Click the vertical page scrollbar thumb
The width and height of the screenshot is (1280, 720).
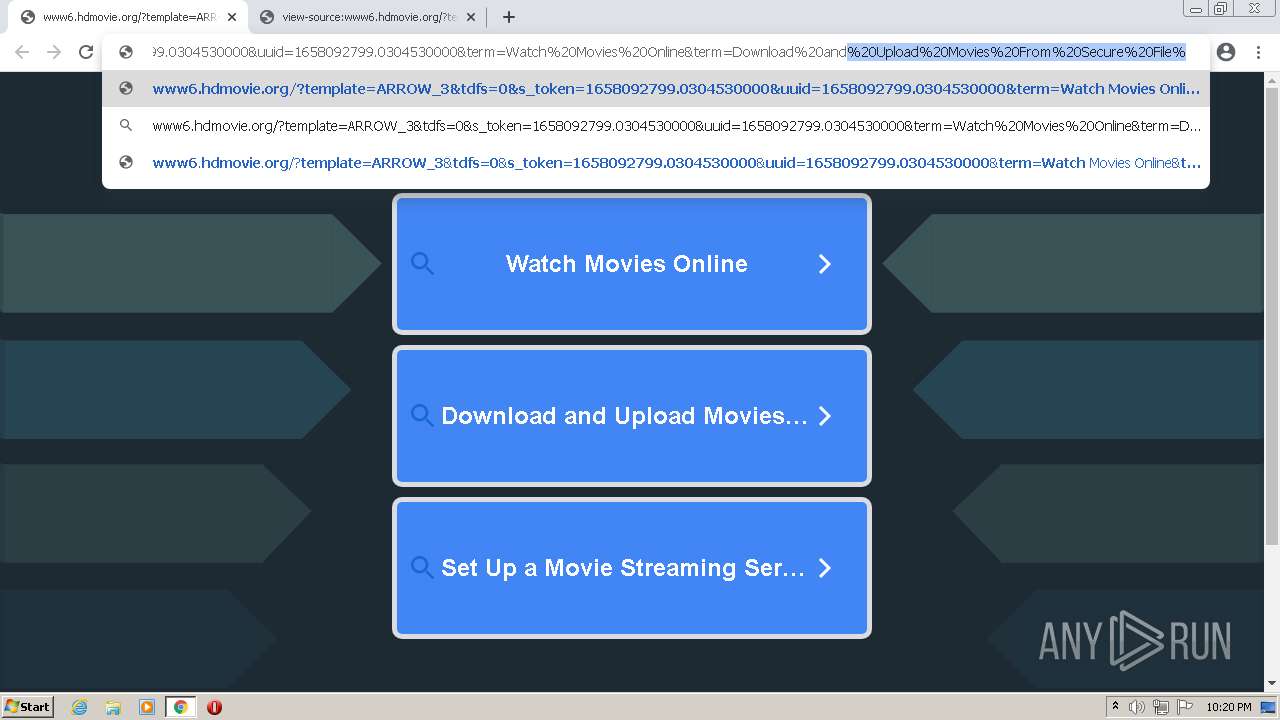(1272, 315)
